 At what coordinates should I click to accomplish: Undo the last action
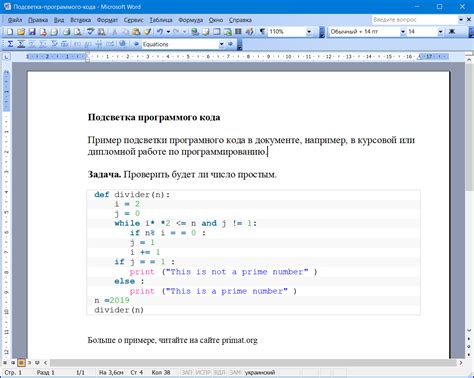[160, 32]
